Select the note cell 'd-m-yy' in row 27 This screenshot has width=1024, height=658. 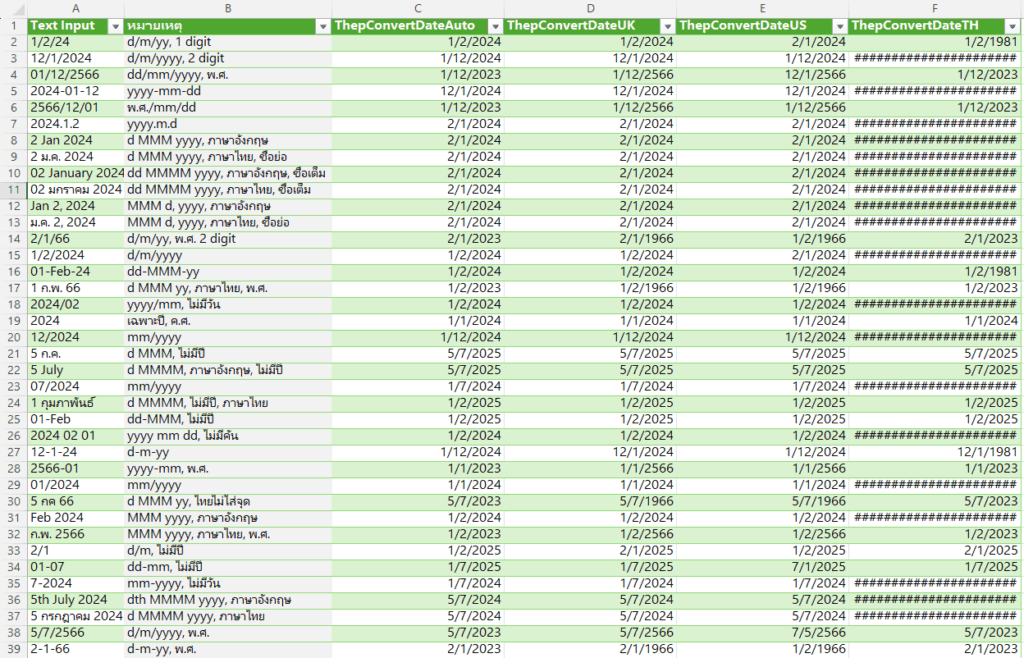point(228,452)
